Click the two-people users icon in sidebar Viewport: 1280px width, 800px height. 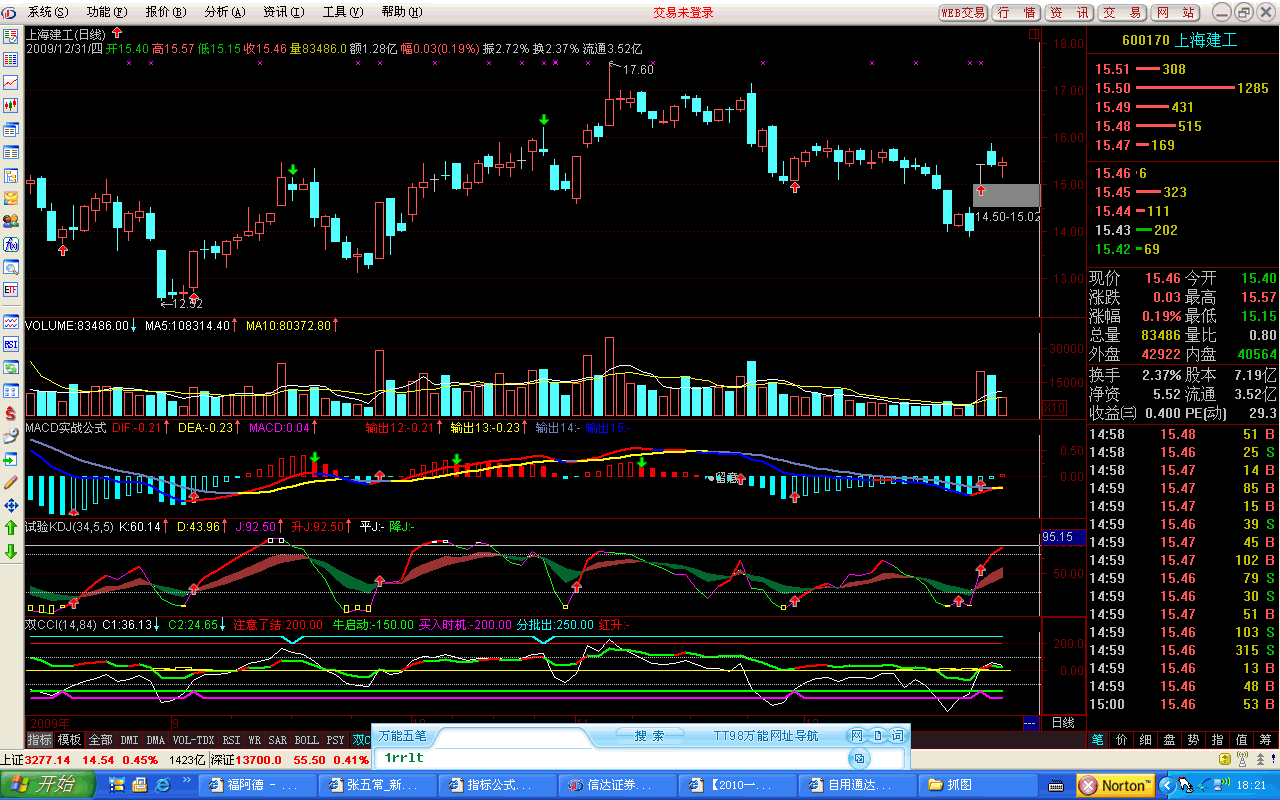click(x=11, y=221)
